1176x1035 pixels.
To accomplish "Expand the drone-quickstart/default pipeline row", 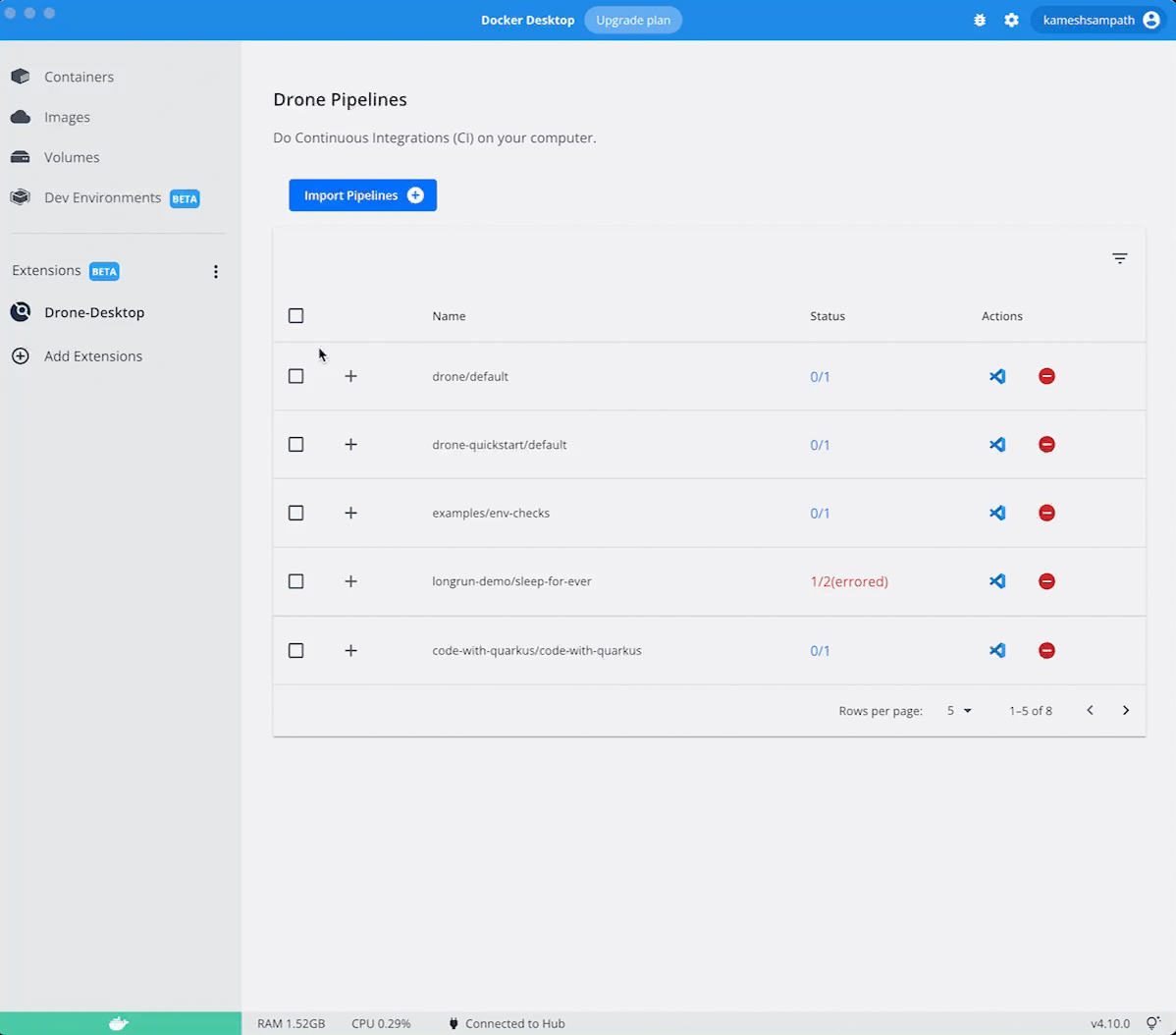I will click(x=351, y=445).
